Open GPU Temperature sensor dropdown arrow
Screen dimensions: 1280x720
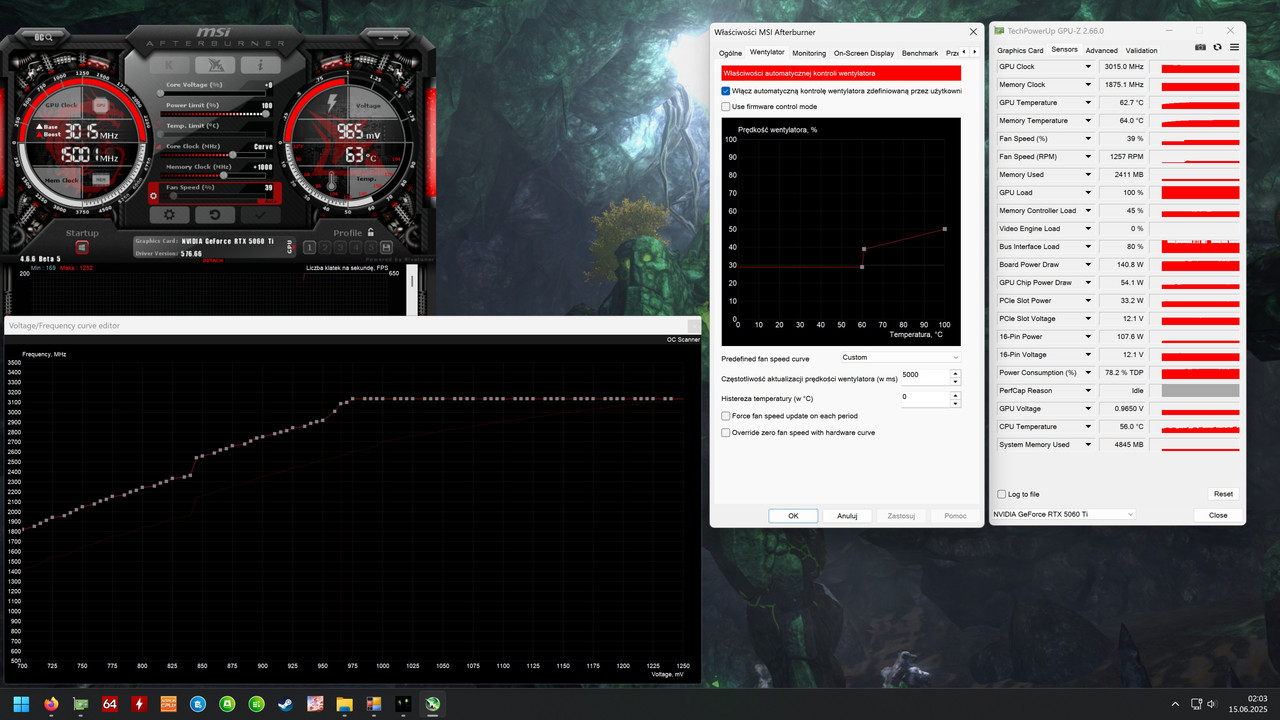coord(1088,103)
